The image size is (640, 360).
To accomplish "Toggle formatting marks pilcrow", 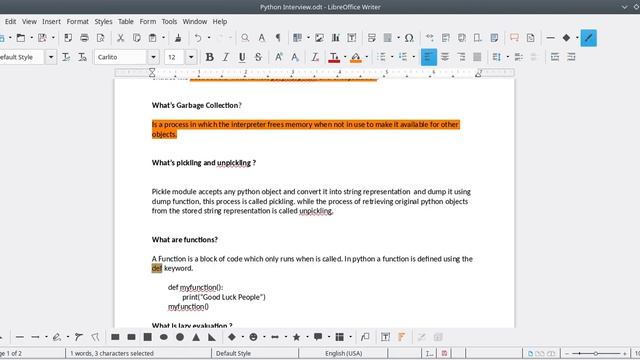I will pyautogui.click(x=278, y=38).
